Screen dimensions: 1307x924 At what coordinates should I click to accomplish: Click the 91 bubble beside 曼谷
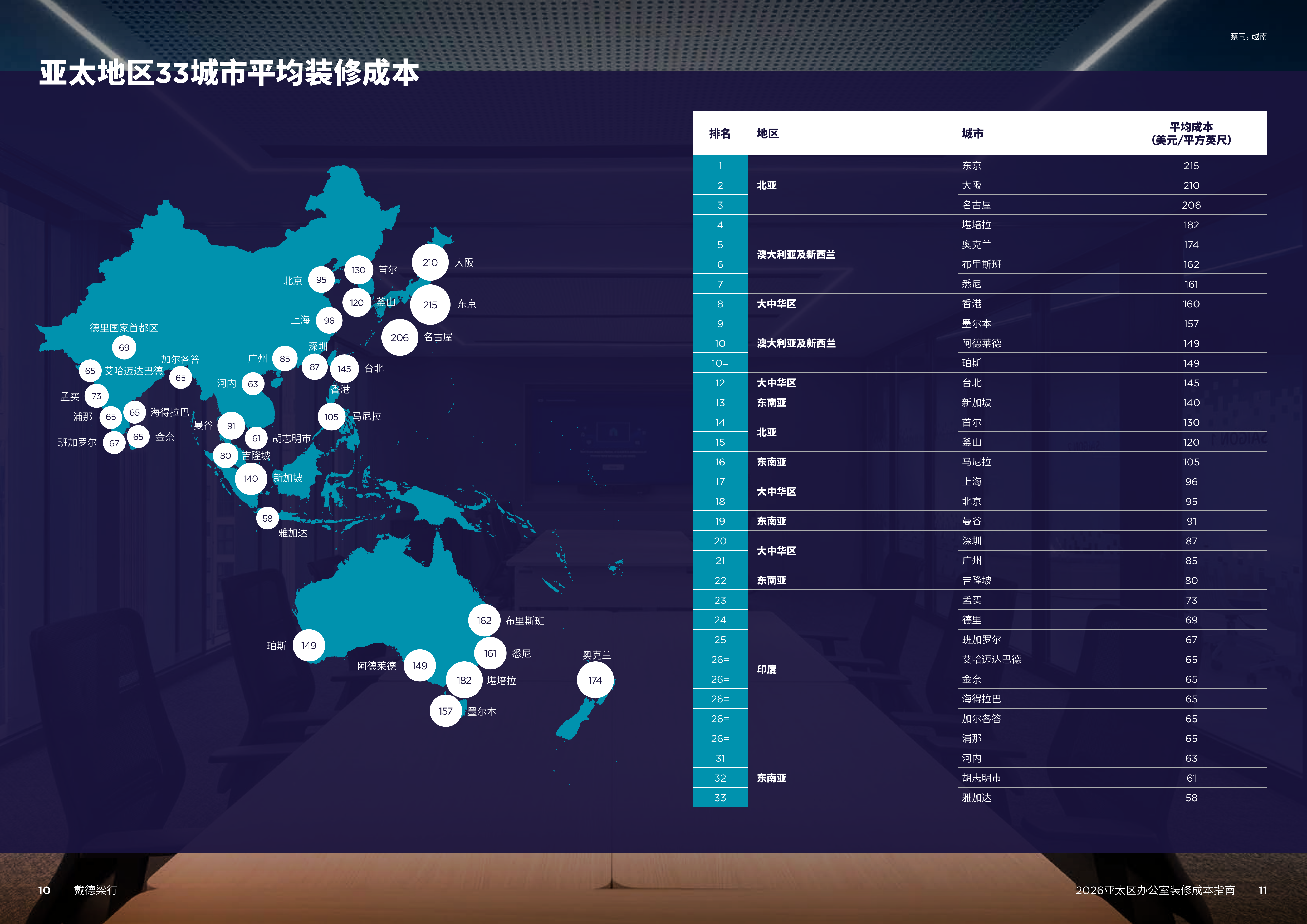pos(231,426)
